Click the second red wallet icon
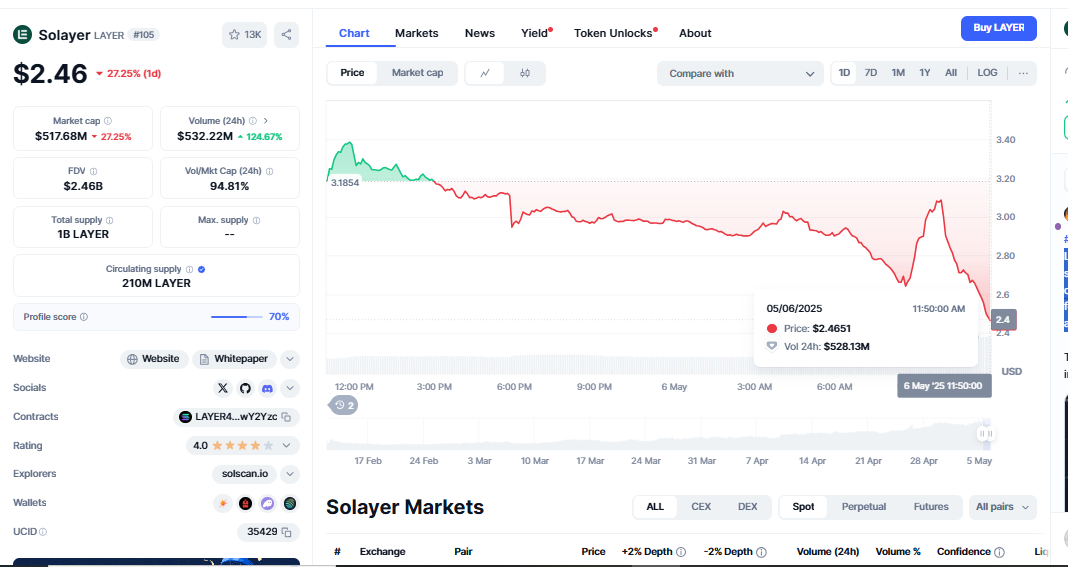 [x=245, y=504]
